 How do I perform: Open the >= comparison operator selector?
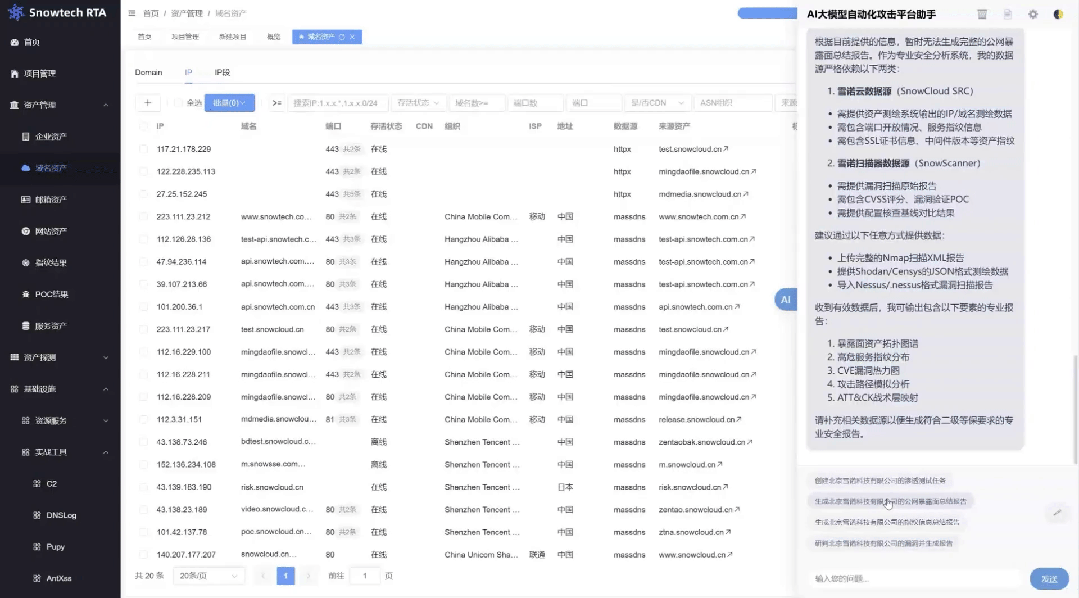(277, 103)
